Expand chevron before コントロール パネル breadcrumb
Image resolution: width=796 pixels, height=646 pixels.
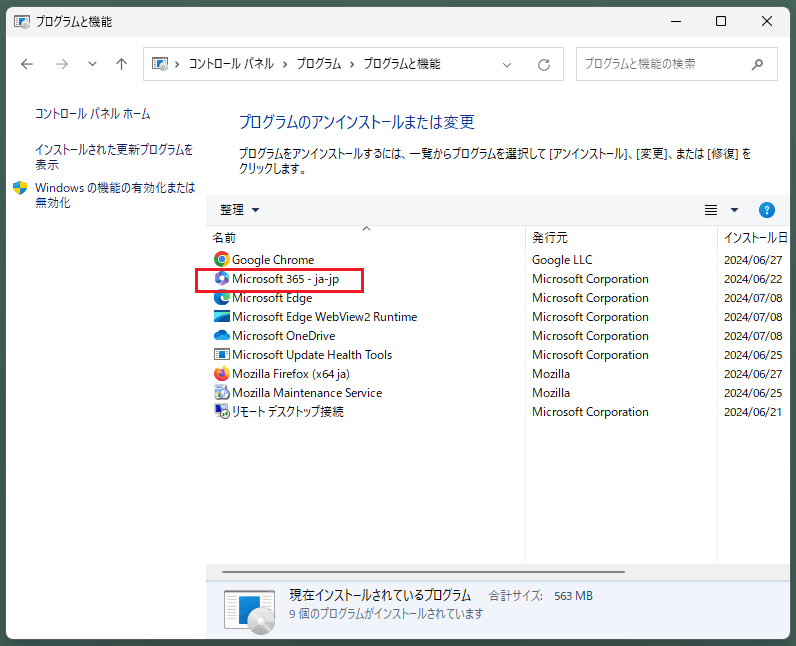click(177, 64)
